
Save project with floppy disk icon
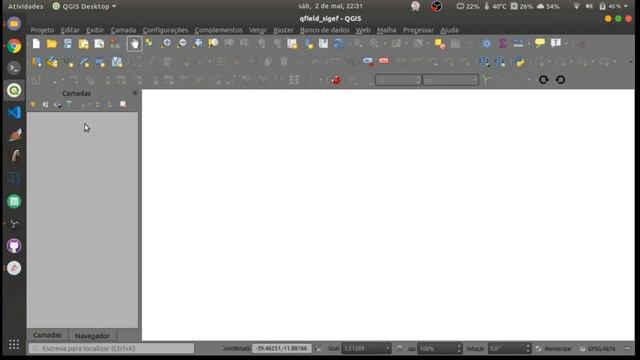pyautogui.click(x=68, y=44)
